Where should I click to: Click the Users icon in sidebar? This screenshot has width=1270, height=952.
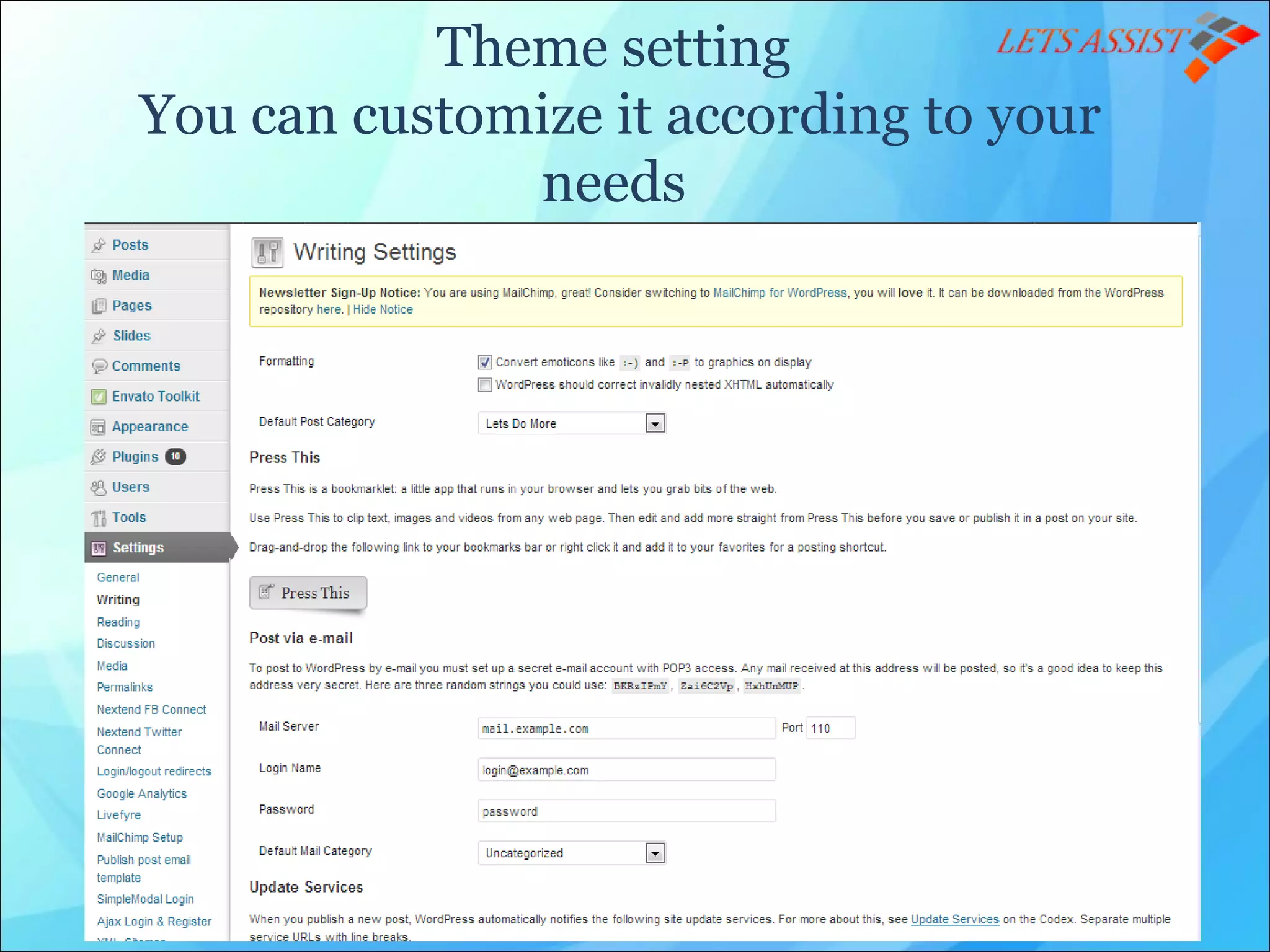coord(99,488)
